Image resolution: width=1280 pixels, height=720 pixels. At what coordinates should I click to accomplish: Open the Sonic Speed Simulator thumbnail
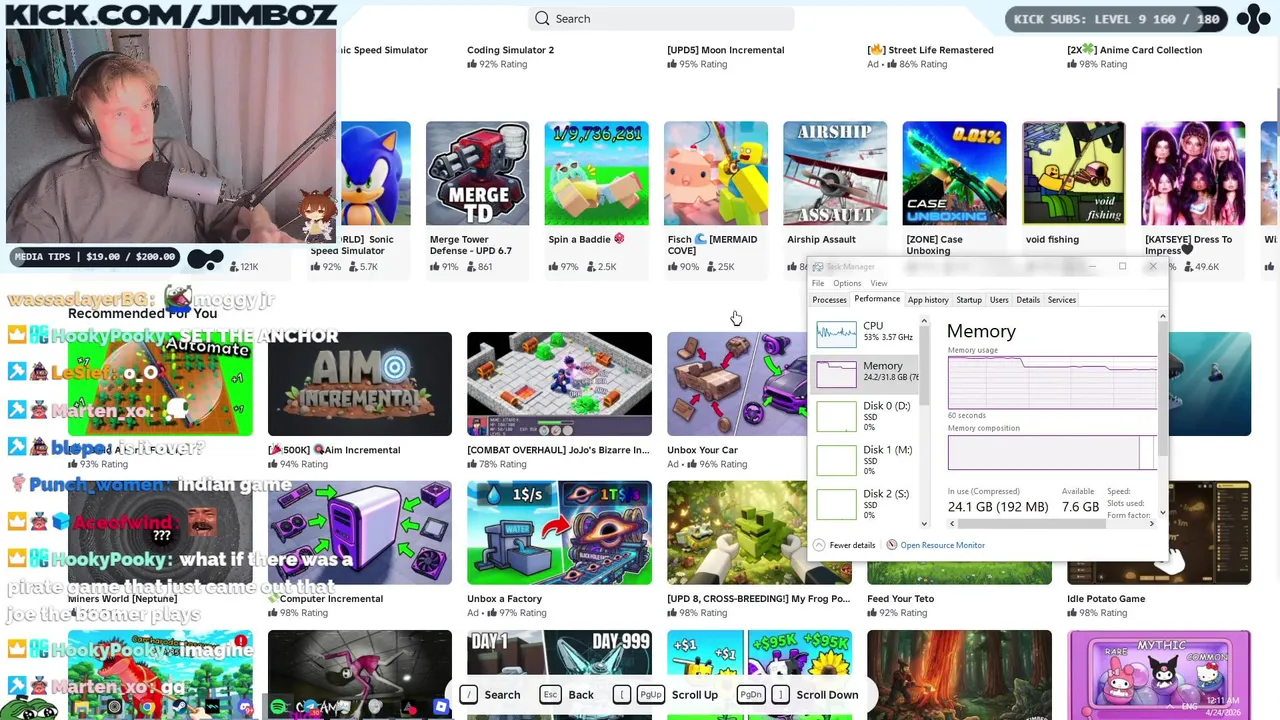click(x=375, y=173)
